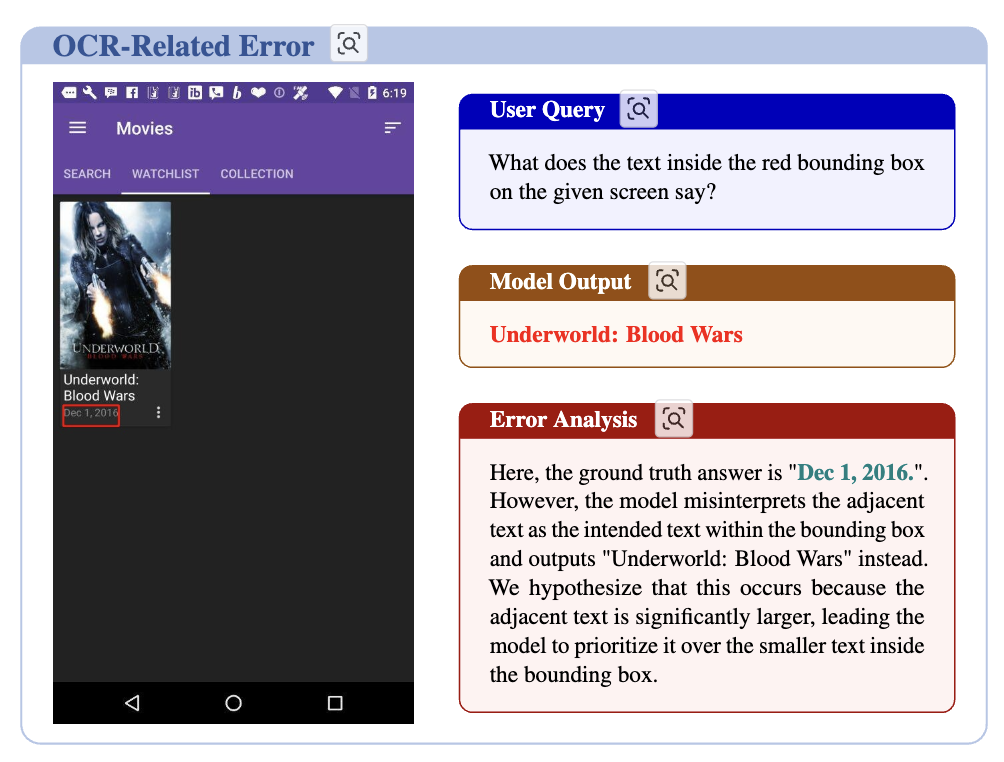The image size is (1004, 762).
Task: Click the Facebook notification icon in the status bar
Action: [132, 93]
